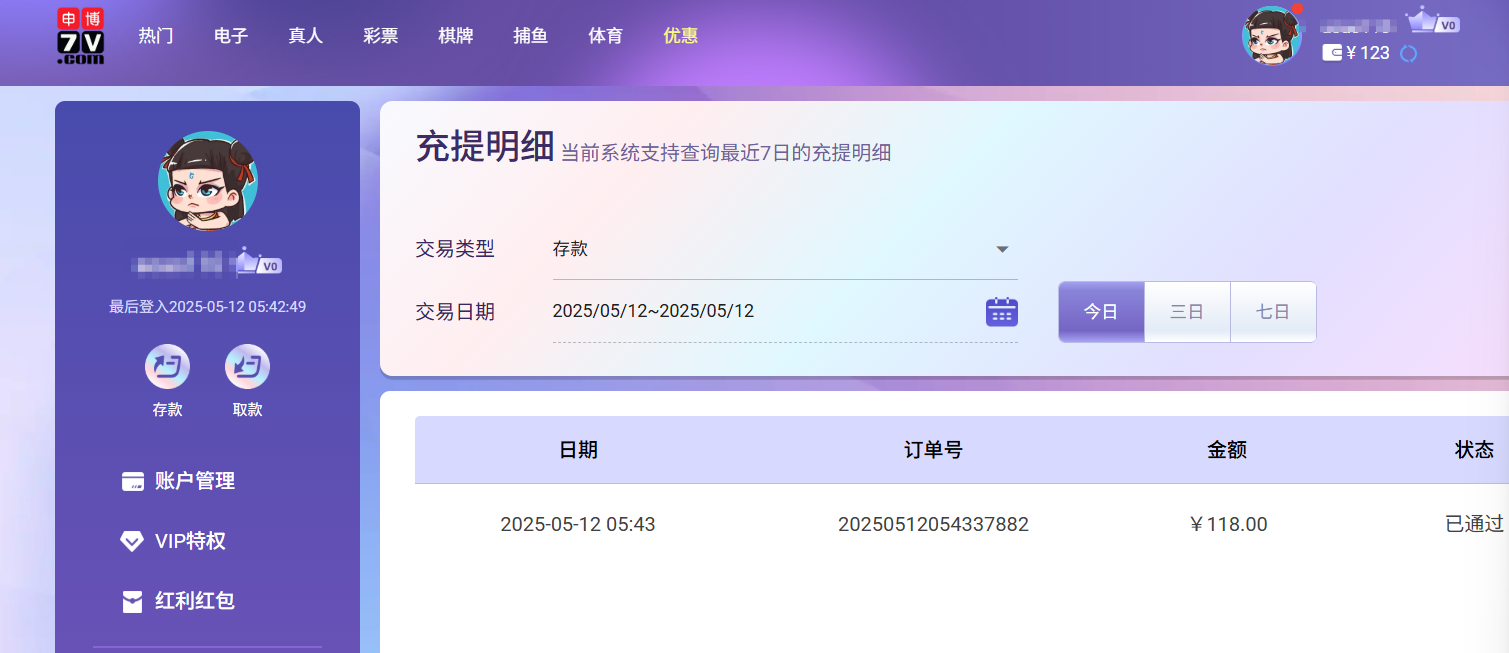Click the top-right user avatar
Screen dimensions: 1509x653
tap(1271, 36)
